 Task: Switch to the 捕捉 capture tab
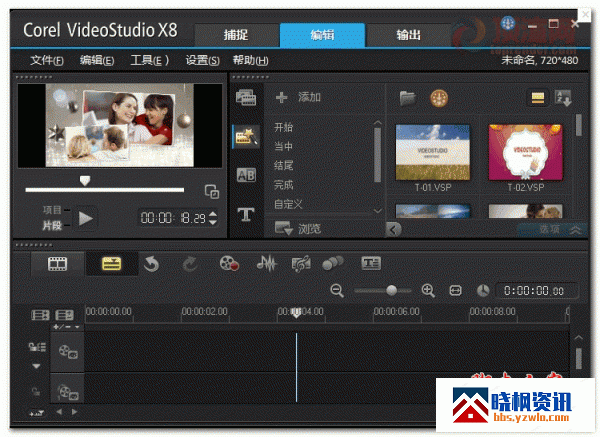click(236, 35)
